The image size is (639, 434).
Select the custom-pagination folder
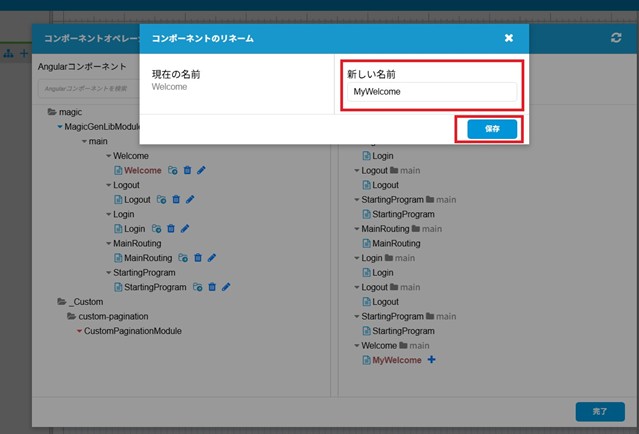pyautogui.click(x=105, y=316)
